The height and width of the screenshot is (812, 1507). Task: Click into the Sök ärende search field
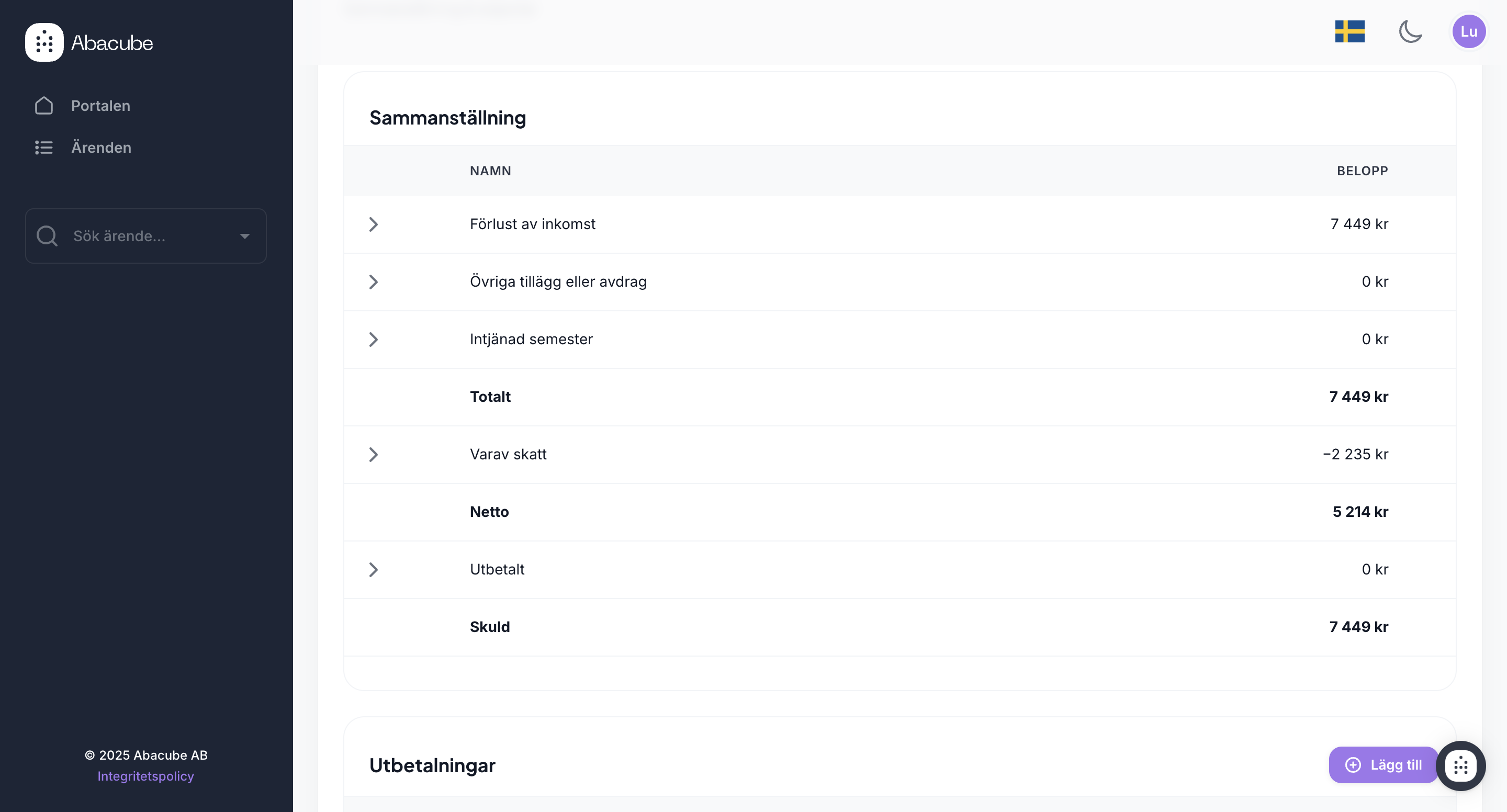tap(147, 236)
